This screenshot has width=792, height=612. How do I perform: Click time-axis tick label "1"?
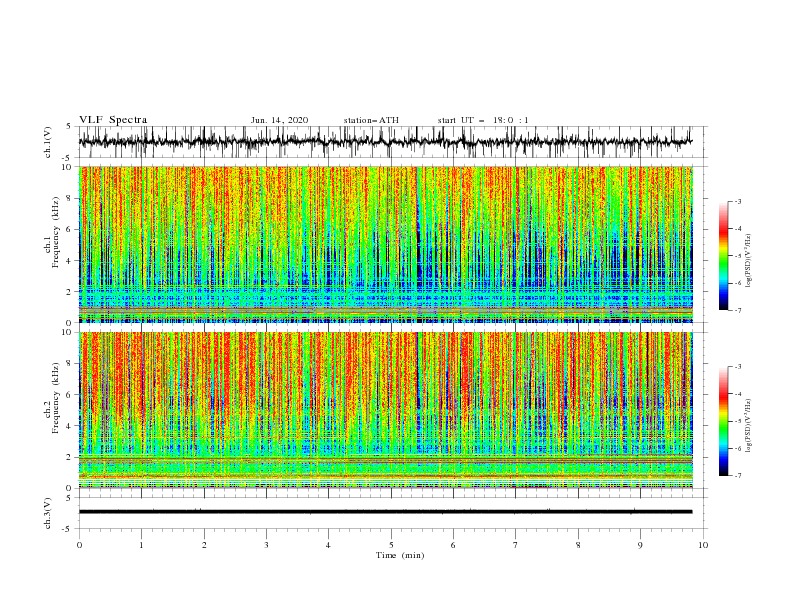click(x=141, y=545)
